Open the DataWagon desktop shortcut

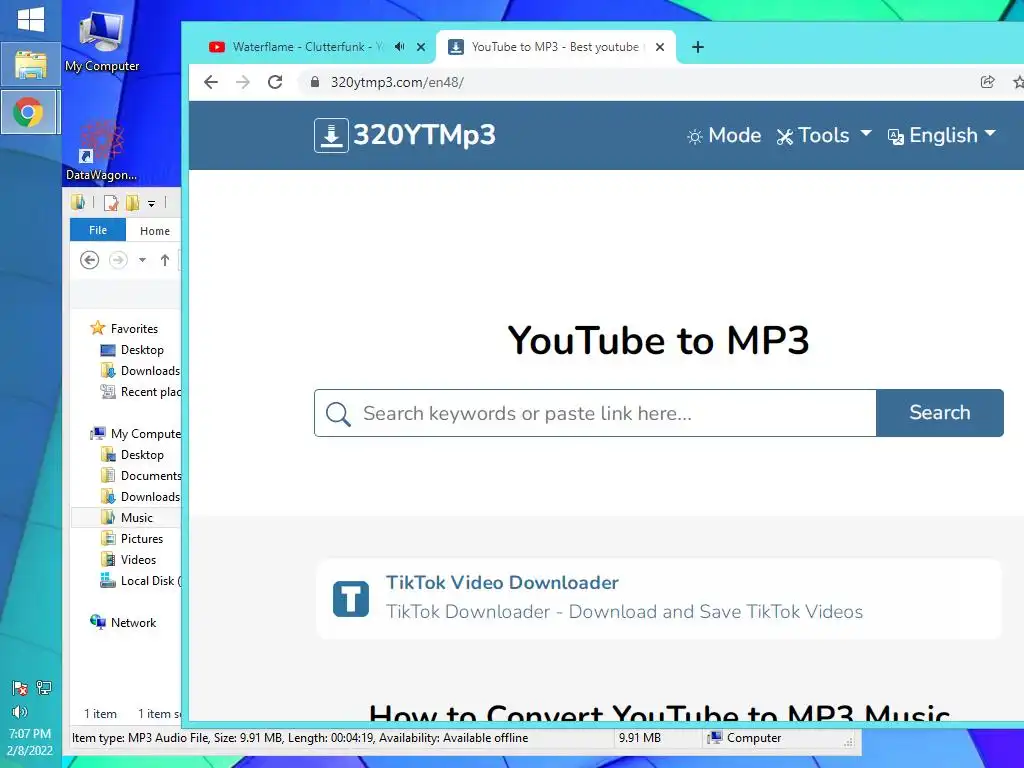coord(101,150)
